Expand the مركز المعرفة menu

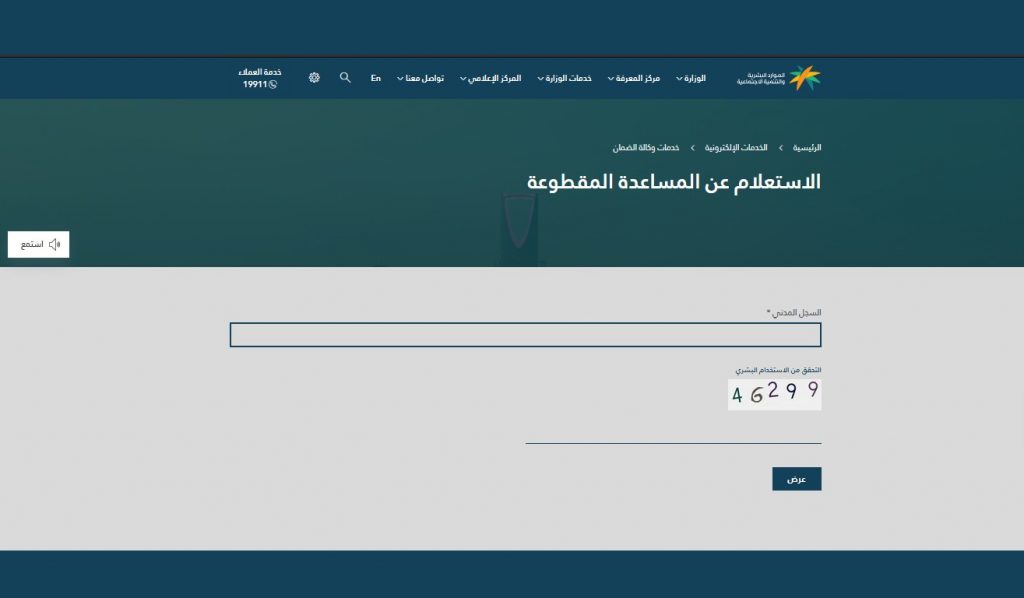(634, 78)
